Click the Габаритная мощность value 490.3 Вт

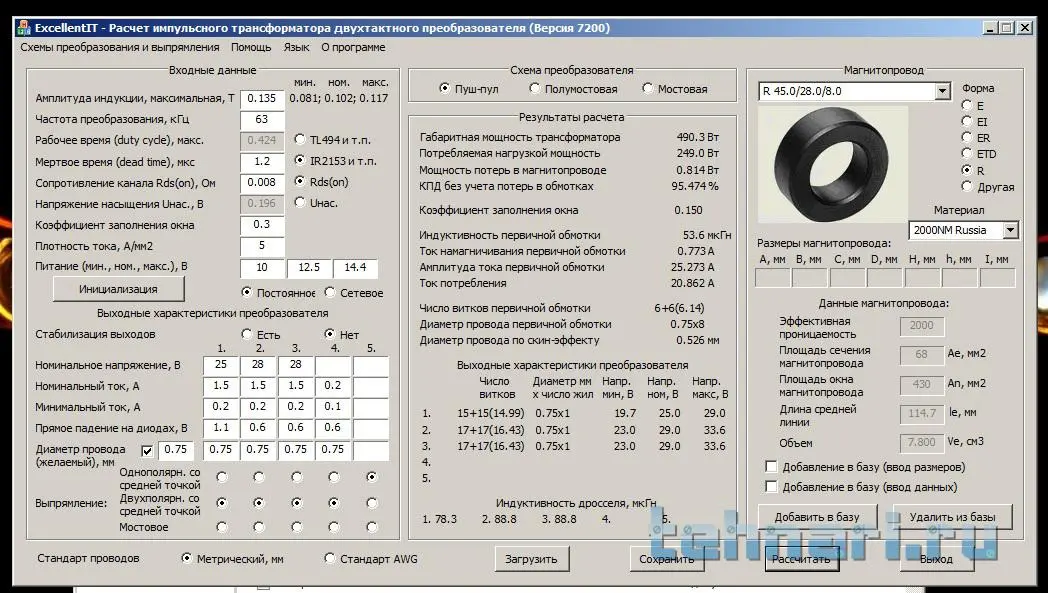coord(698,137)
